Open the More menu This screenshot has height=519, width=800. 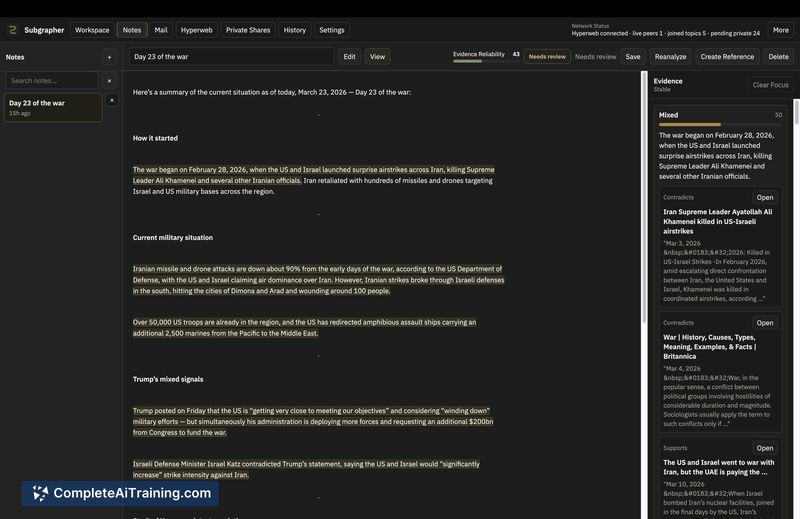(780, 30)
